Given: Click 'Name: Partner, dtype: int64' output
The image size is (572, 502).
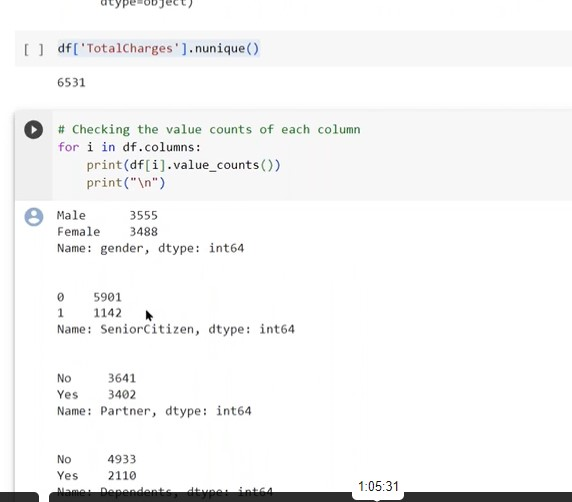Looking at the screenshot, I should point(154,411).
